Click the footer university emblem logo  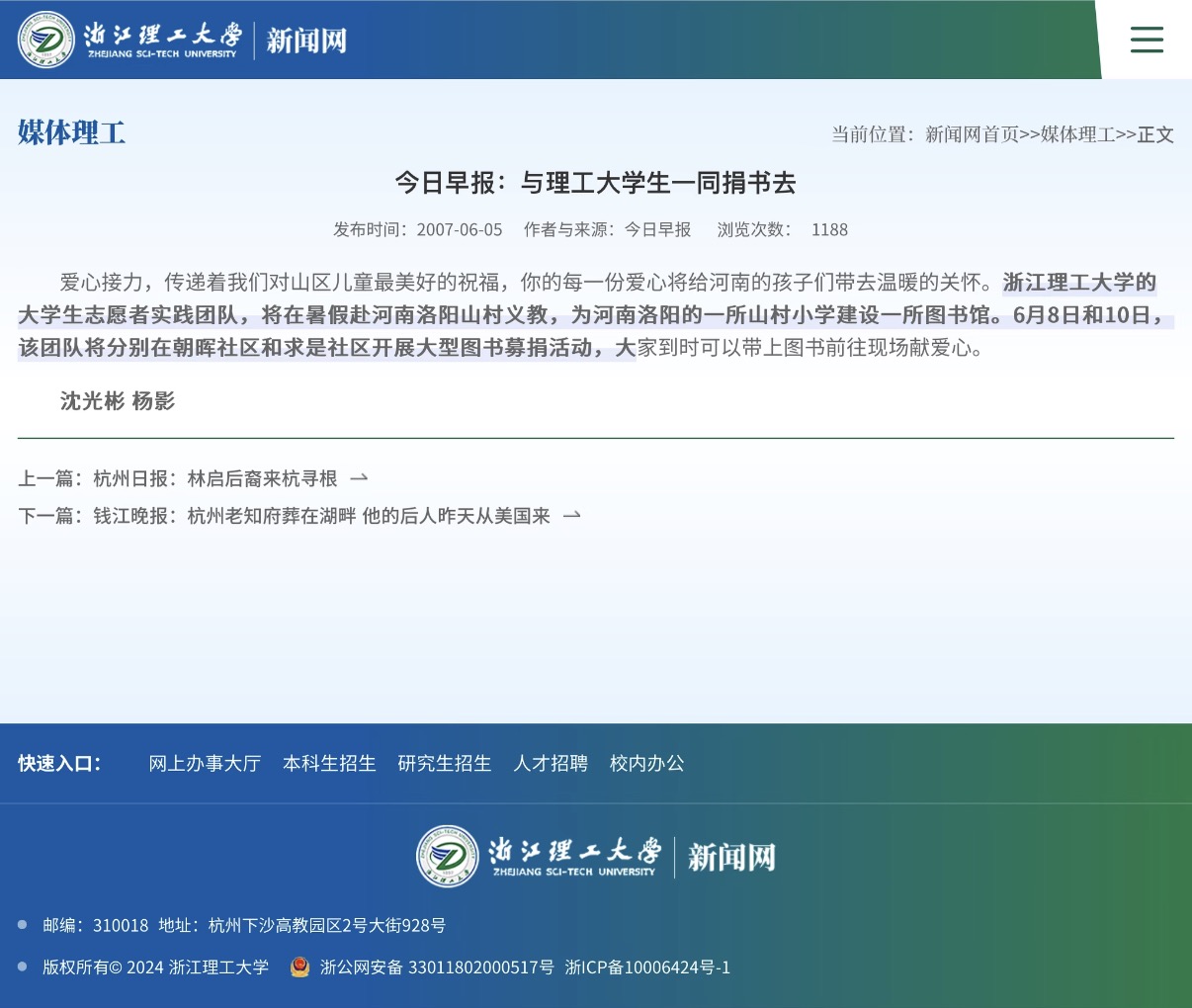(448, 856)
